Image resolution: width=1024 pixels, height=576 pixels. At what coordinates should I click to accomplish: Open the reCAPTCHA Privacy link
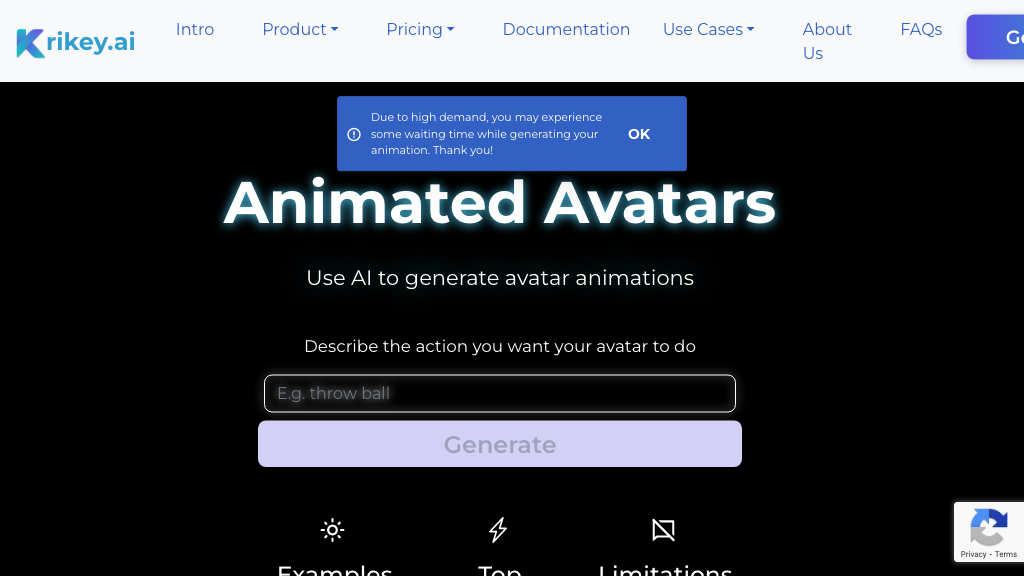tap(973, 554)
